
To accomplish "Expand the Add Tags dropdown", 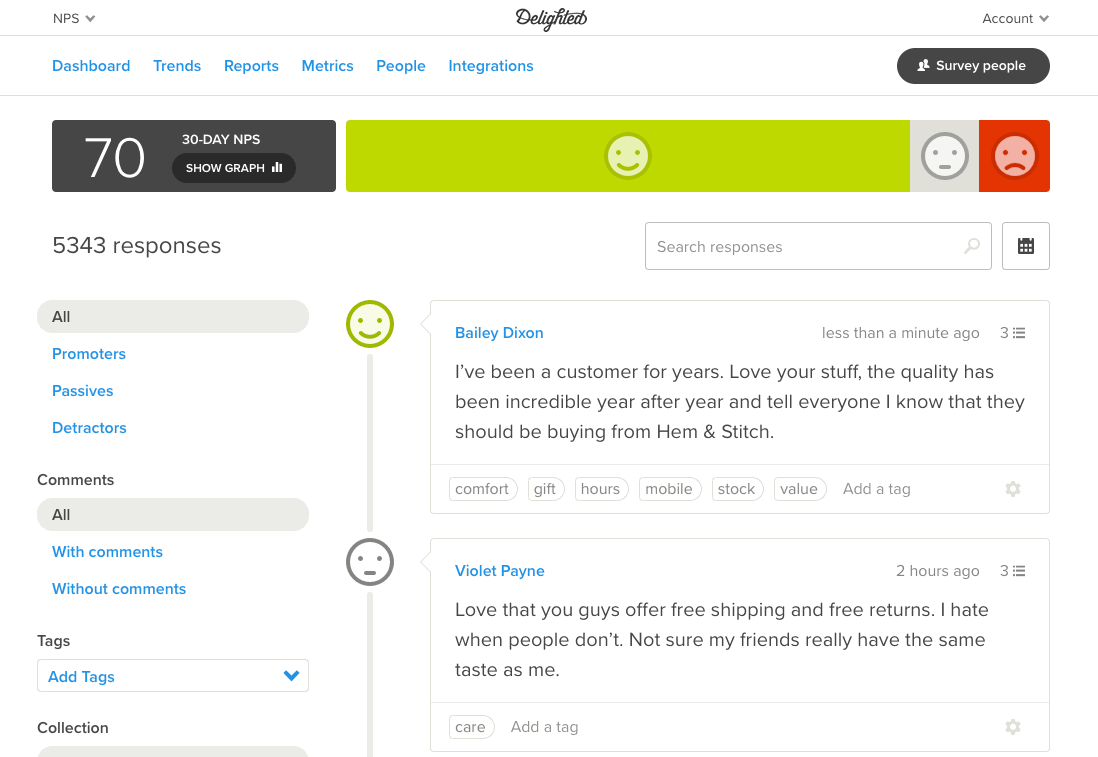I will click(x=173, y=676).
